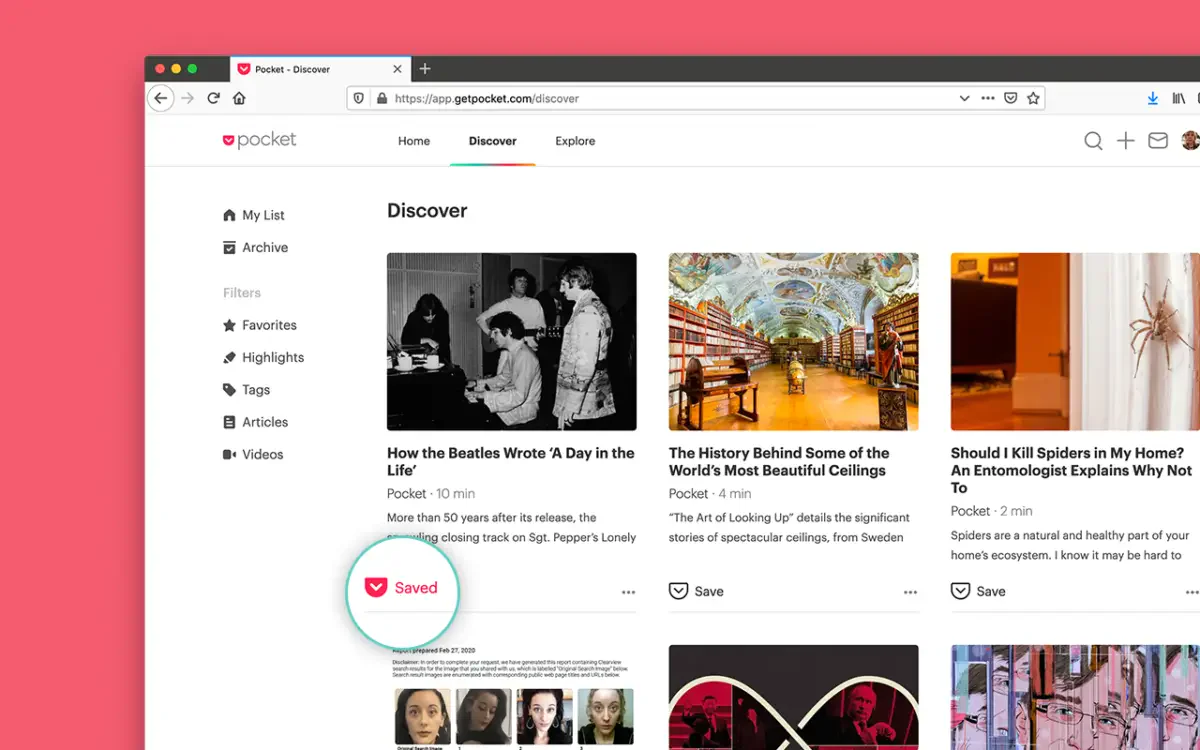Click the Save to Pocket toolbar icon
This screenshot has width=1200, height=750.
coord(1011,99)
